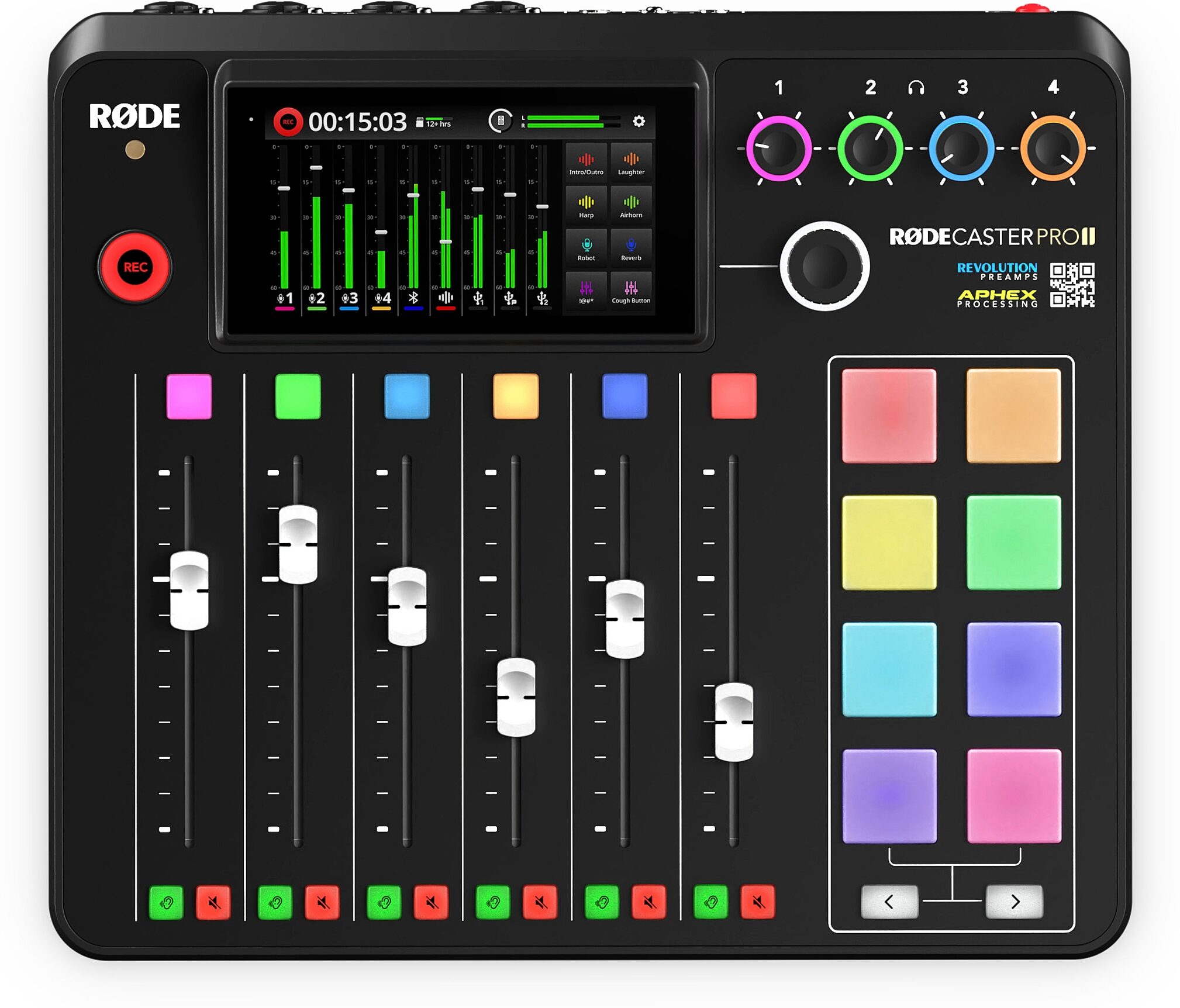Click the pink headphone 1 volume knob

point(779,149)
